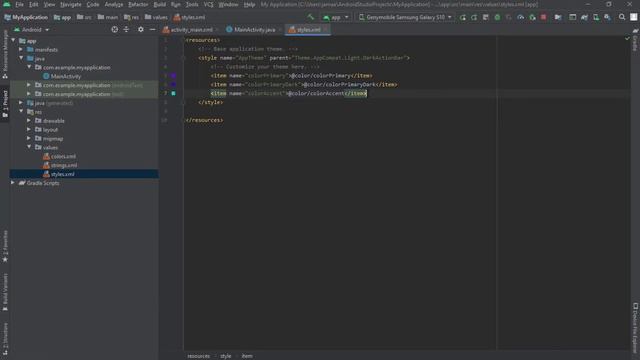Screen dimensions: 640x360
Task: Open the Structure side tool window
Action: pyautogui.click(x=5, y=338)
